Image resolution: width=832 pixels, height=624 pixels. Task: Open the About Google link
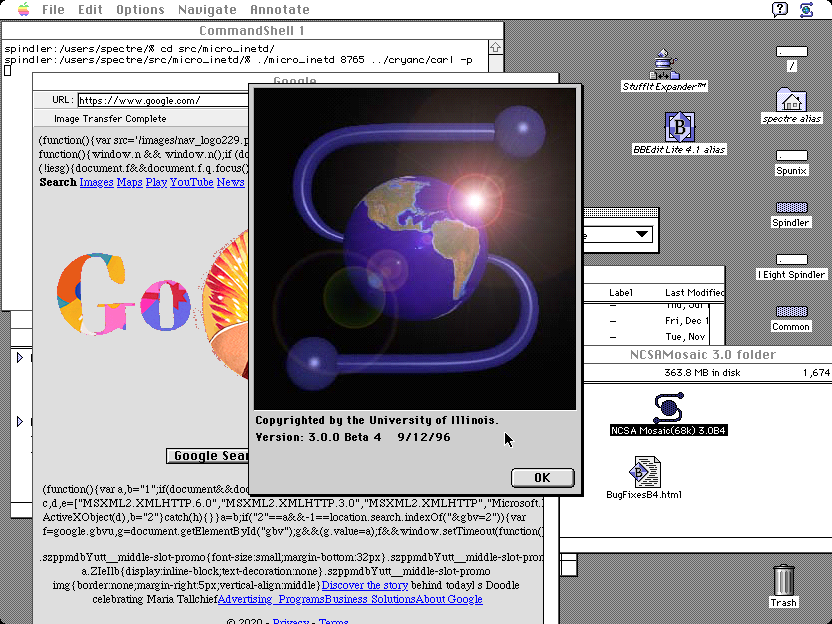pos(449,599)
